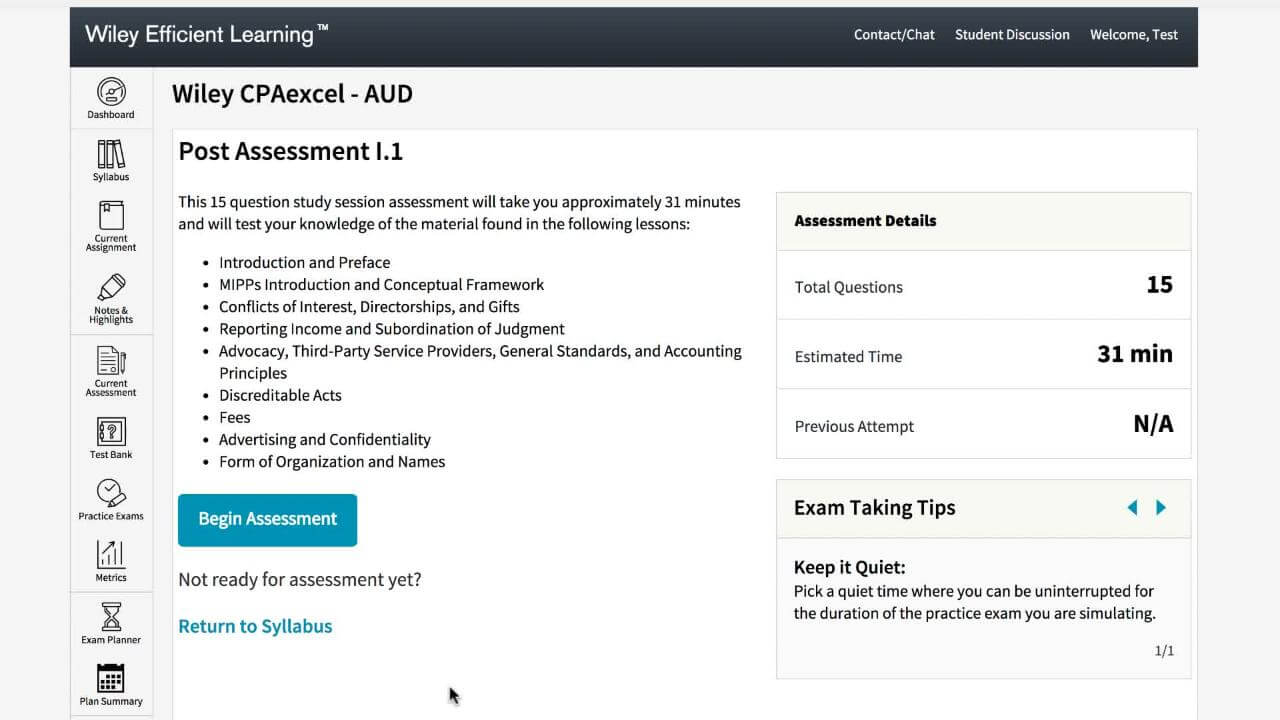Select Form of Organization and Names item
1280x720 pixels.
332,461
